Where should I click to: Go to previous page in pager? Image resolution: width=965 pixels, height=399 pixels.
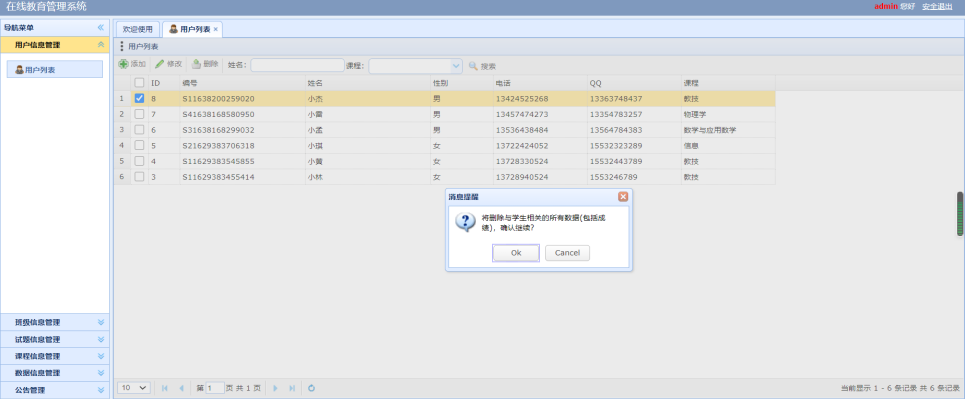(x=181, y=388)
